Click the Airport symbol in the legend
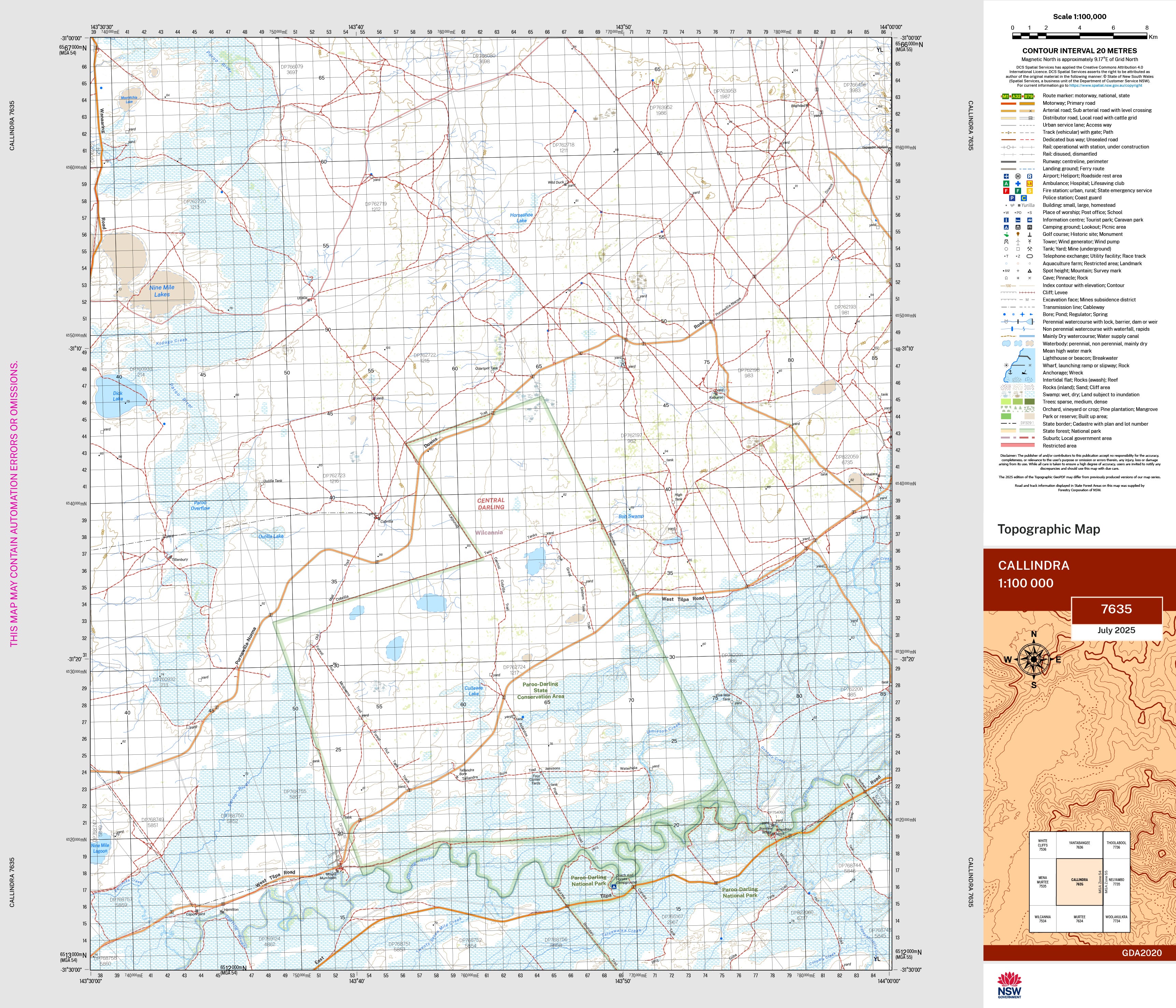The image size is (1176, 1008). (1006, 176)
